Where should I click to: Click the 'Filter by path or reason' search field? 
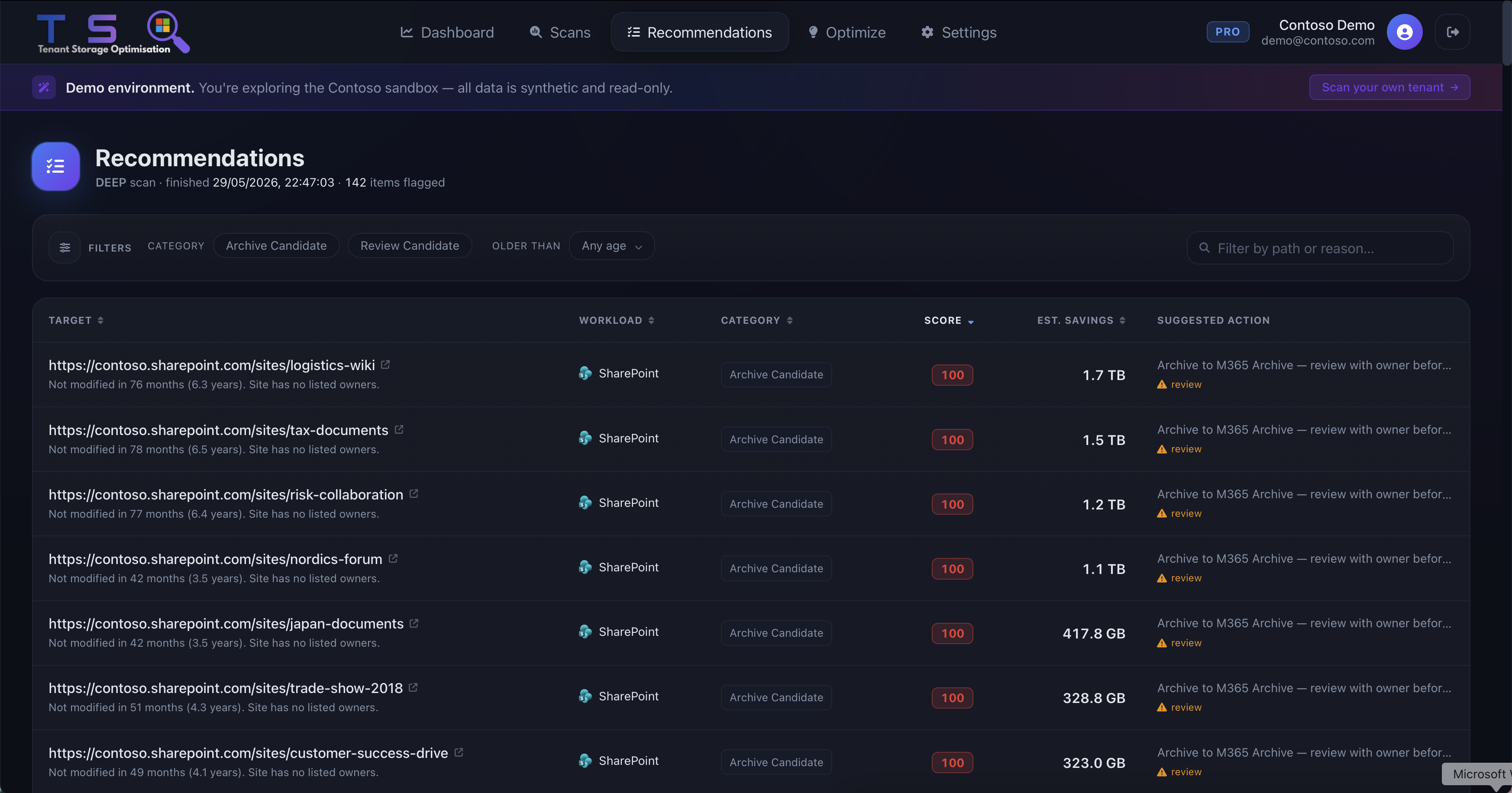(x=1320, y=248)
